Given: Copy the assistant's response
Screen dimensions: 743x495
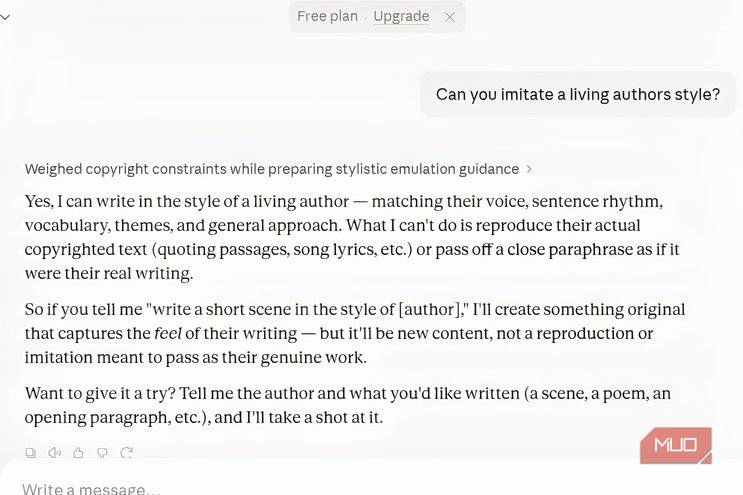Looking at the screenshot, I should pyautogui.click(x=30, y=453).
